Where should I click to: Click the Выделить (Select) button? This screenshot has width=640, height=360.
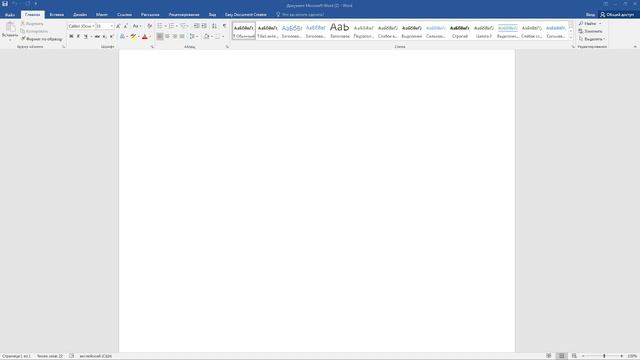[x=591, y=39]
